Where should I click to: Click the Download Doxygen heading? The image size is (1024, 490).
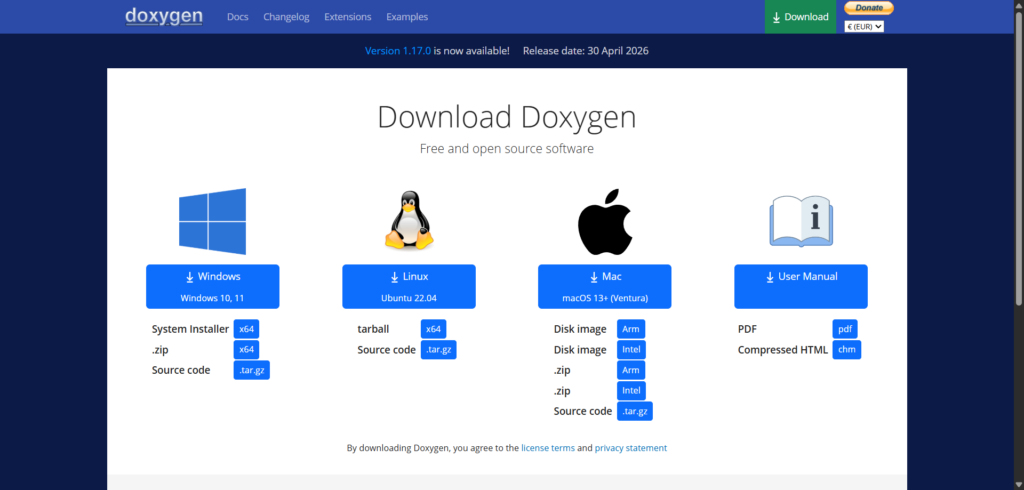click(x=507, y=118)
